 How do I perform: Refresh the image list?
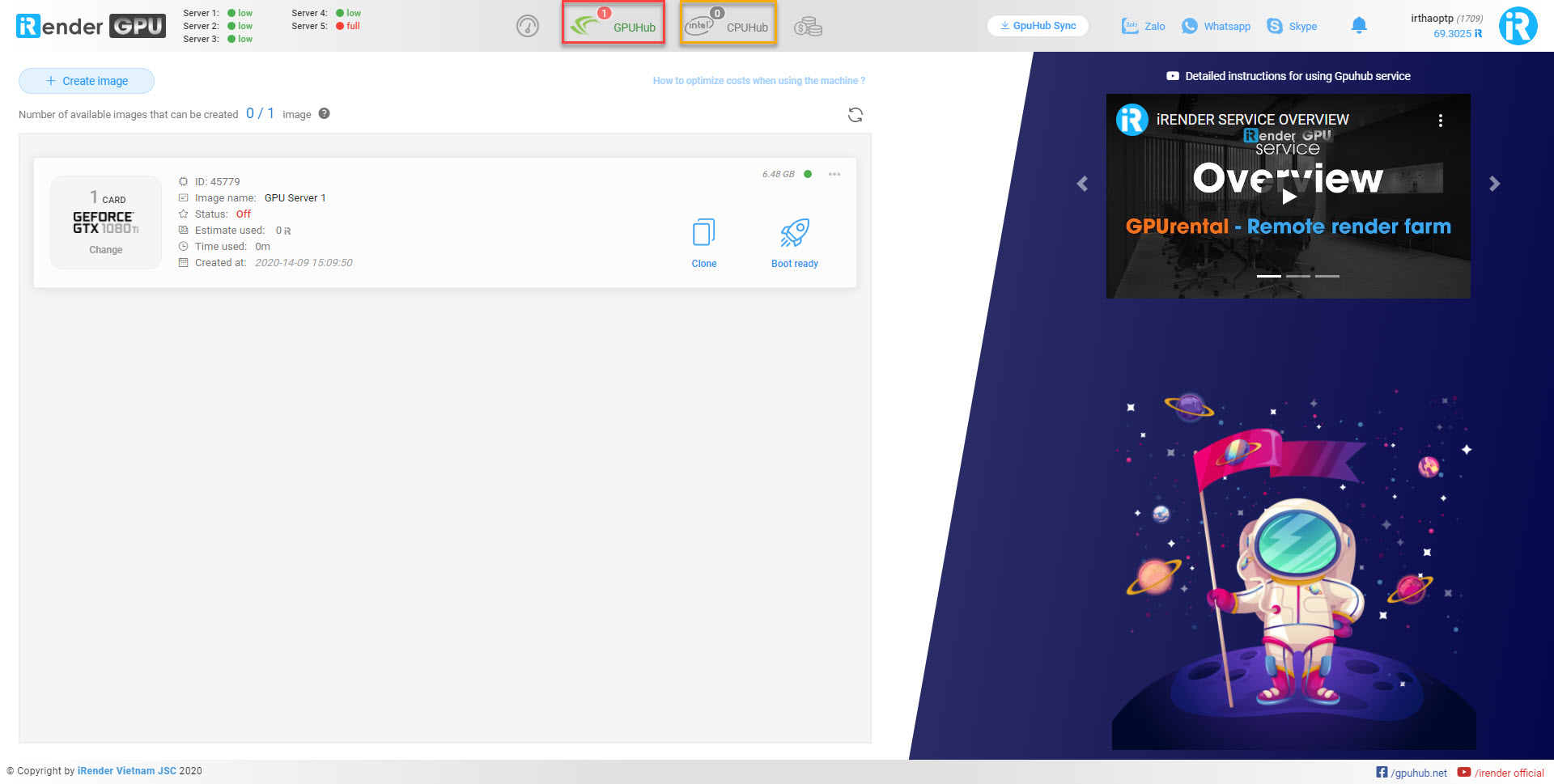pos(855,115)
